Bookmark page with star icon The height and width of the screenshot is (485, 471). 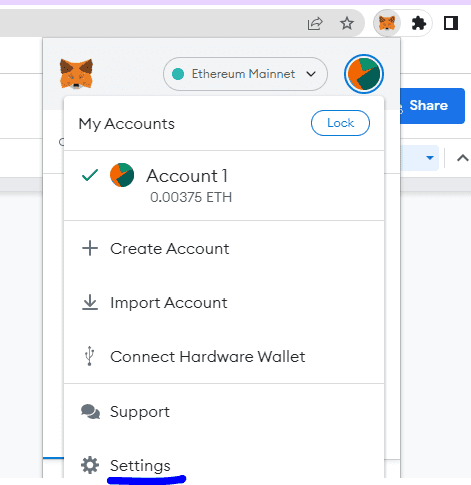click(347, 23)
